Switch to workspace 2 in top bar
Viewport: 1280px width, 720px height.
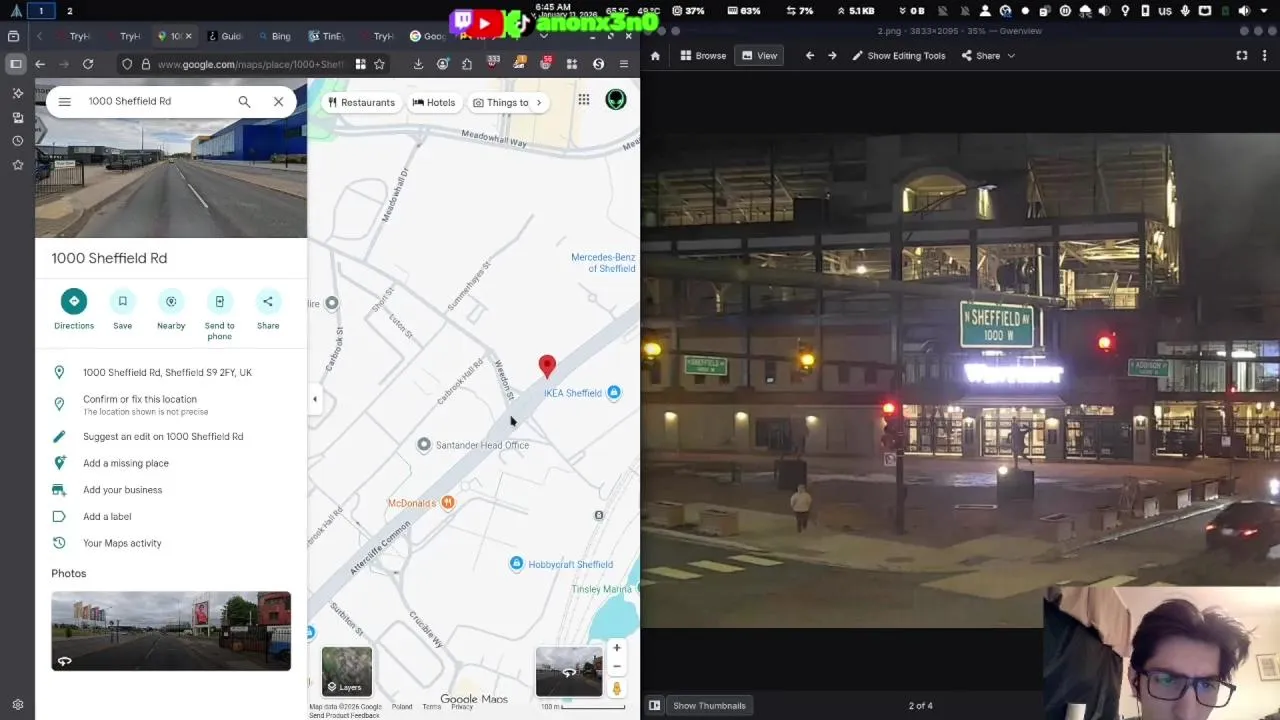point(69,11)
